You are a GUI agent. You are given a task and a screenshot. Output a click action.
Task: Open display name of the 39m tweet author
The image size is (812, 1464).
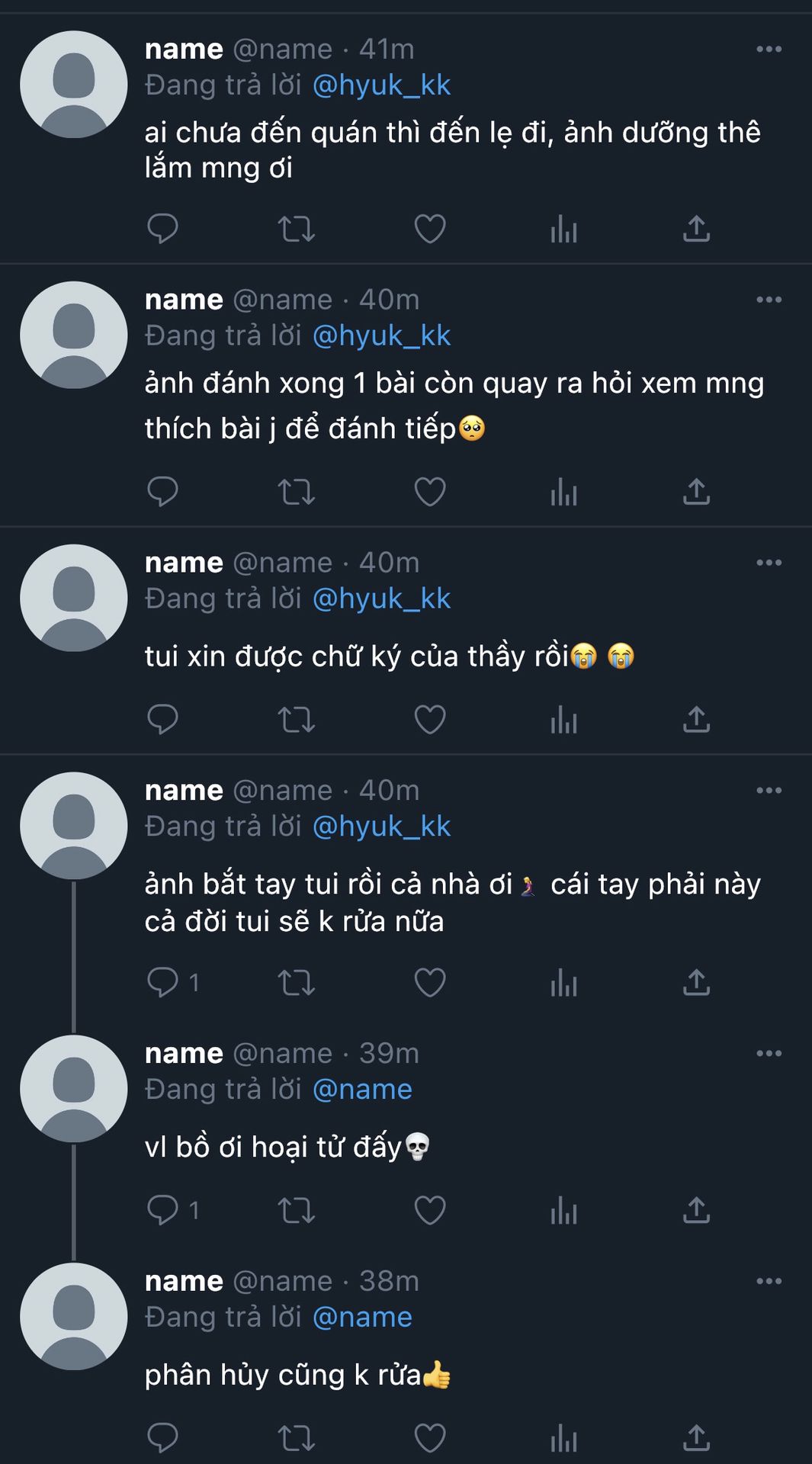point(184,1054)
